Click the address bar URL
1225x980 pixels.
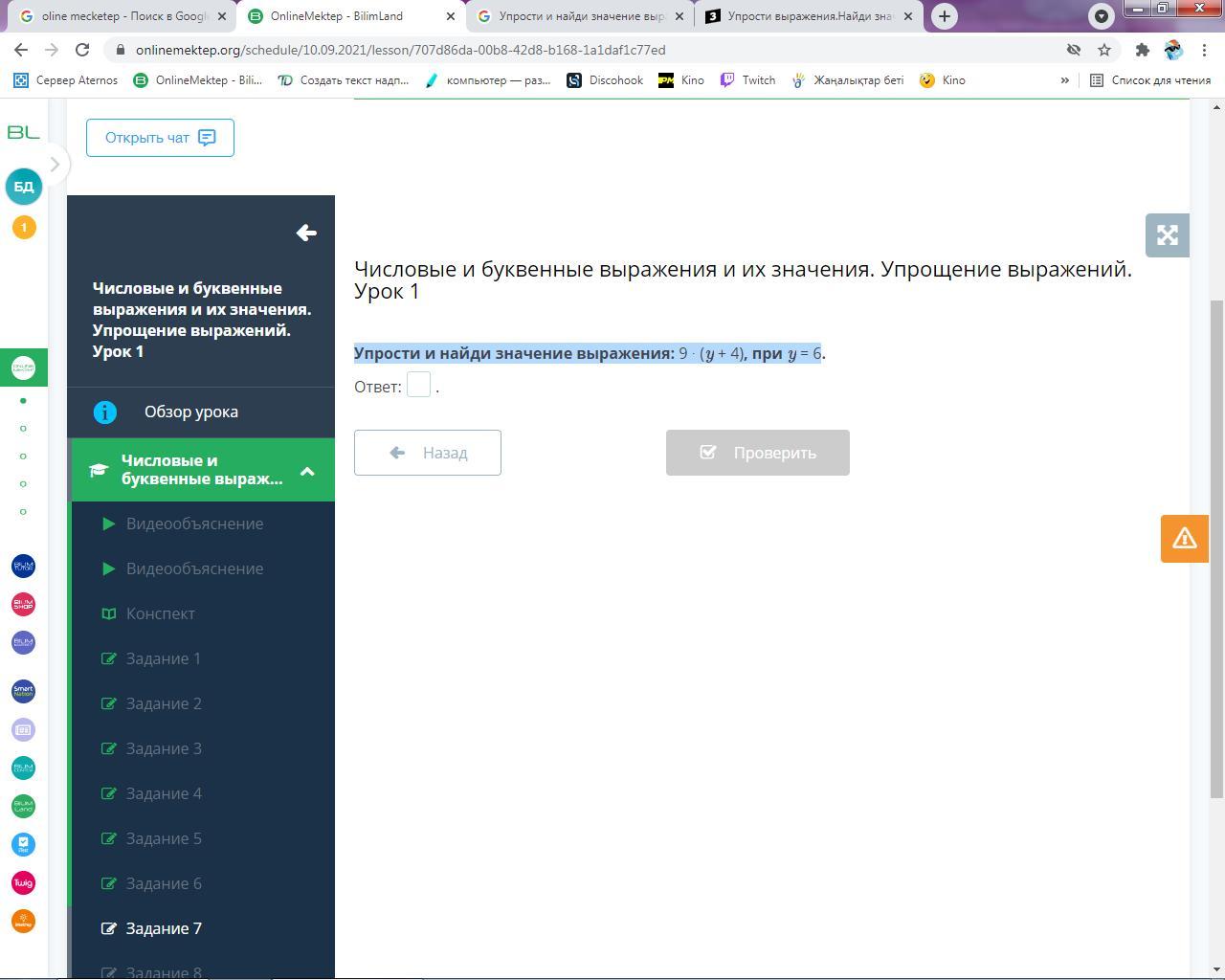click(x=400, y=50)
